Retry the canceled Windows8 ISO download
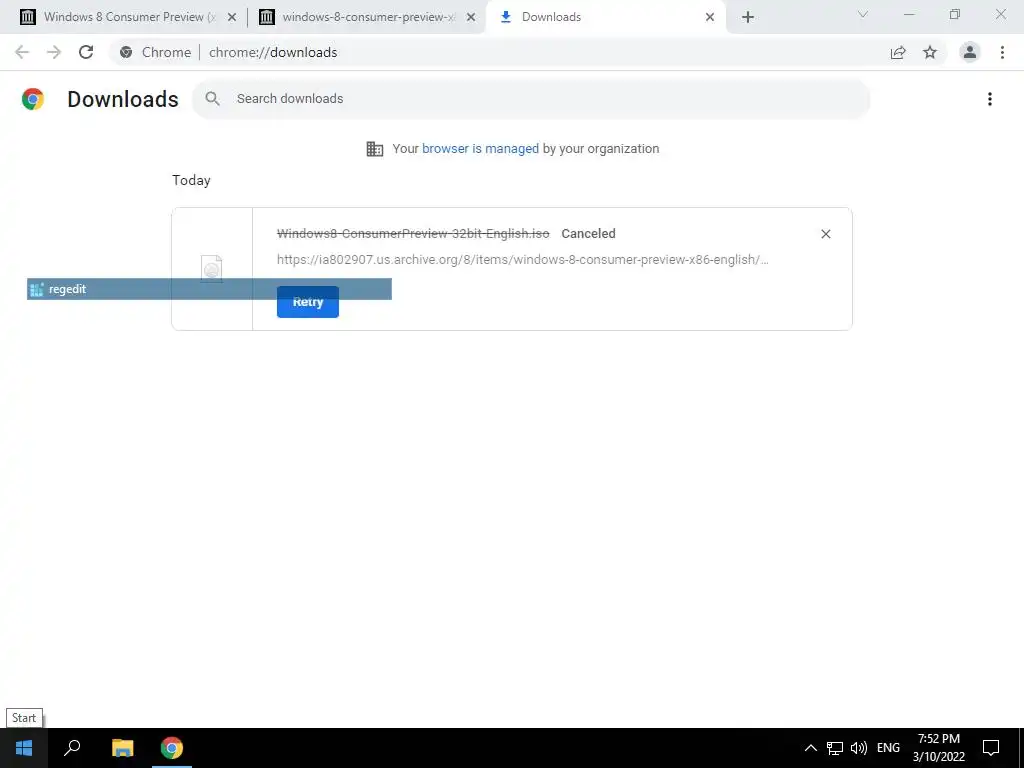Screen dimensions: 1024x768 coord(308,302)
